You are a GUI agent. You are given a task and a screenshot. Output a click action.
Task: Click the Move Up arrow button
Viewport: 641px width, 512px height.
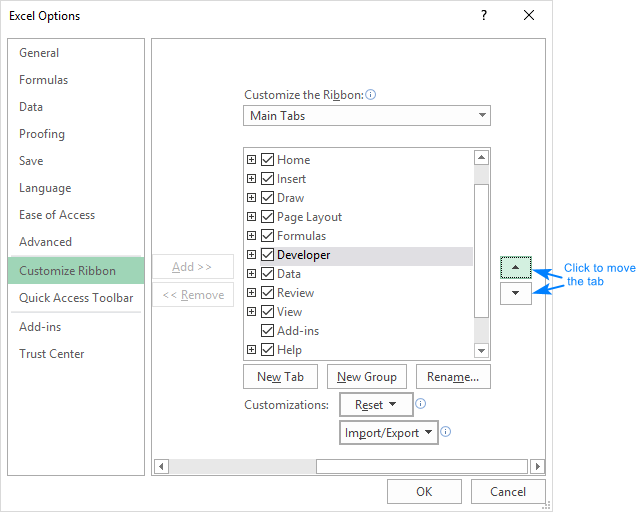[x=516, y=268]
